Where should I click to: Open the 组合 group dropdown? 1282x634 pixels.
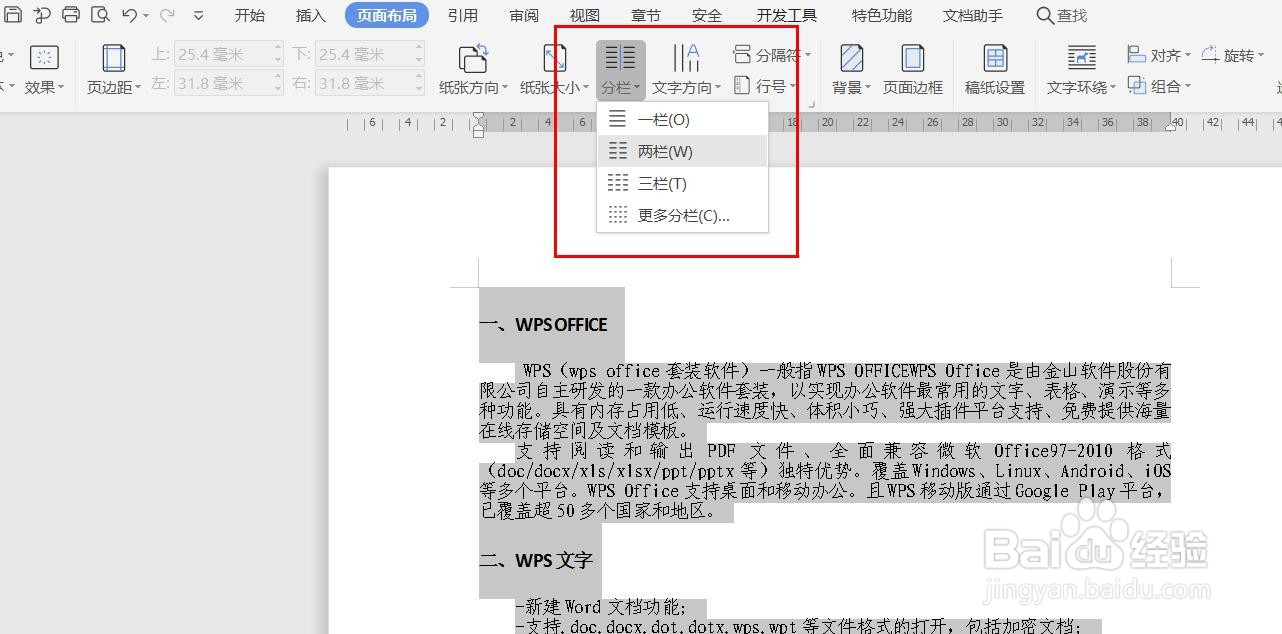(1159, 86)
